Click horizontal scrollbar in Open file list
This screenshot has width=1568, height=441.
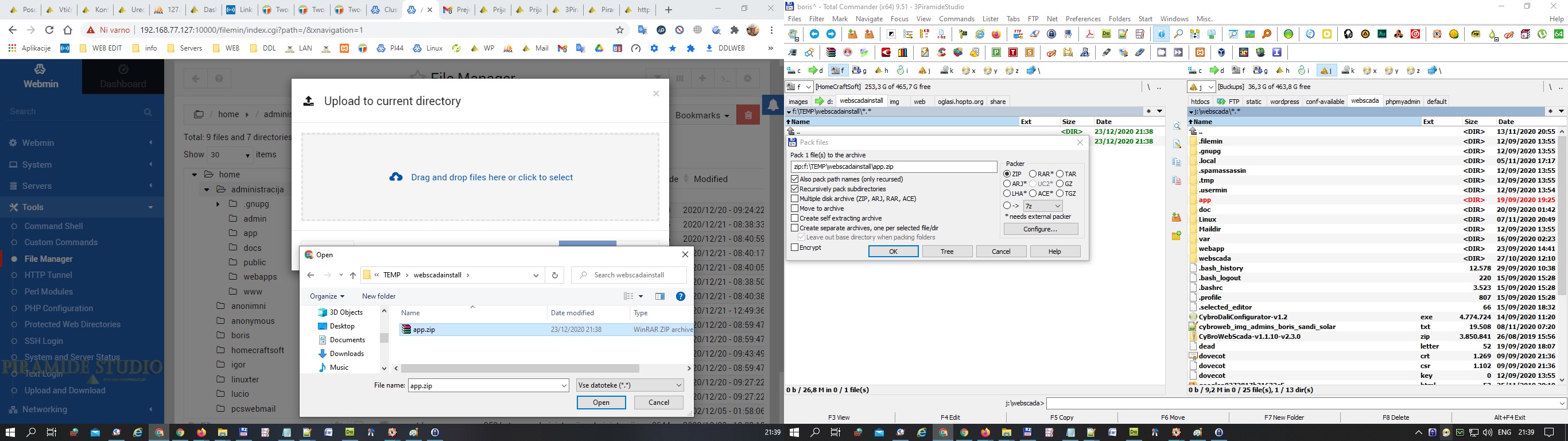point(521,369)
